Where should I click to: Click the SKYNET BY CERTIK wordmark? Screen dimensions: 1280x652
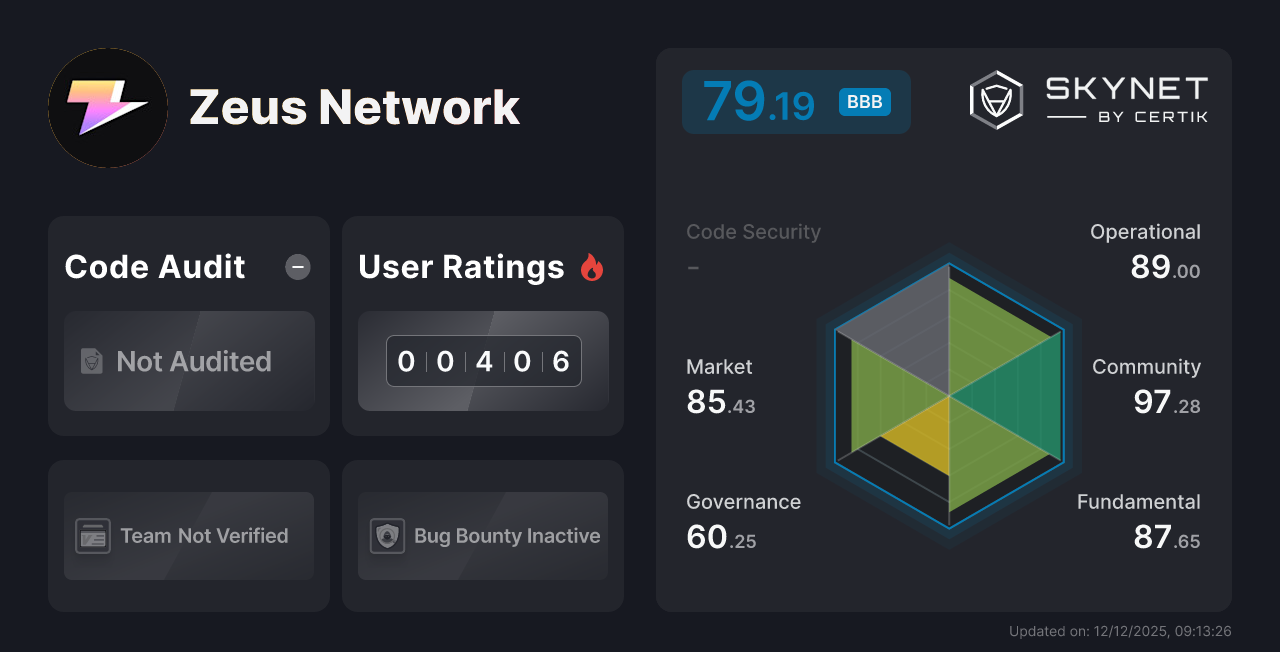pos(1125,98)
